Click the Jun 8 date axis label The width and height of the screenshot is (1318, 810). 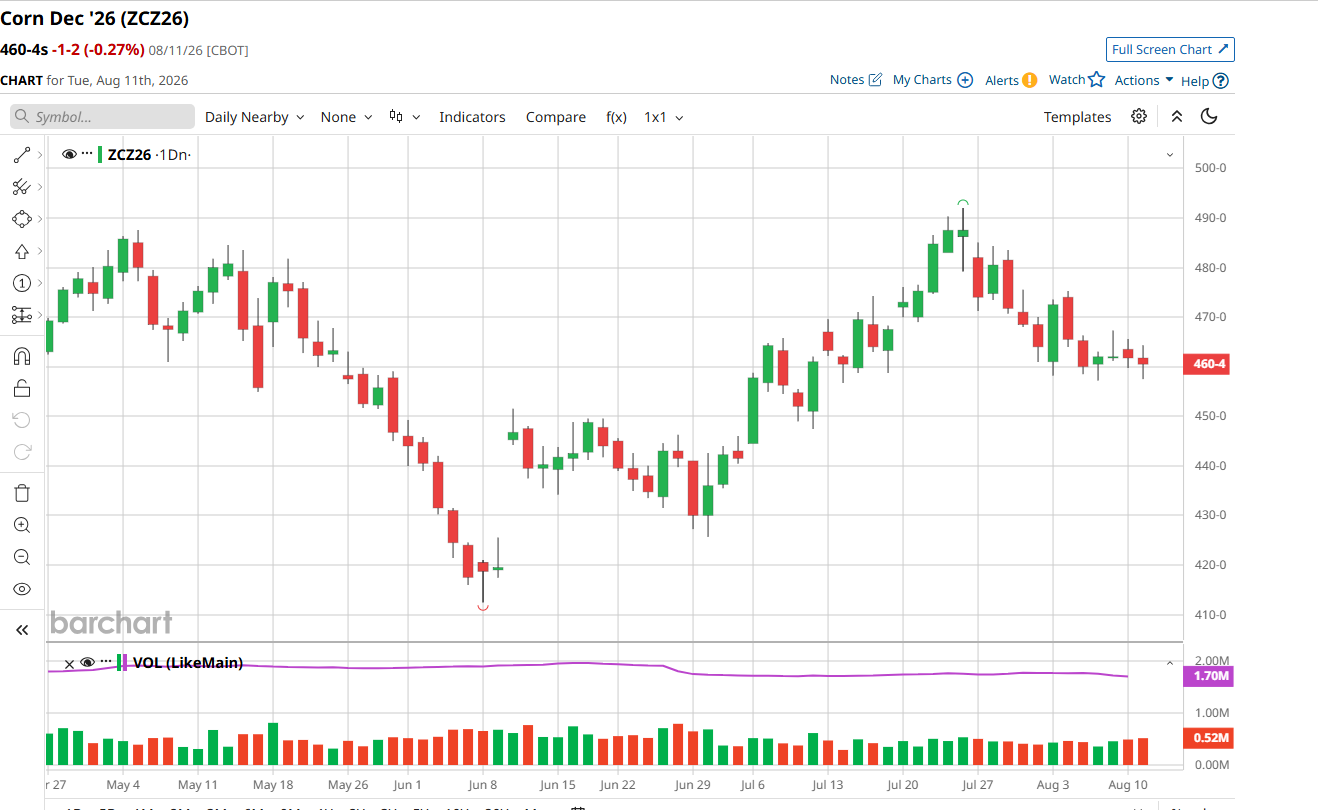[483, 785]
